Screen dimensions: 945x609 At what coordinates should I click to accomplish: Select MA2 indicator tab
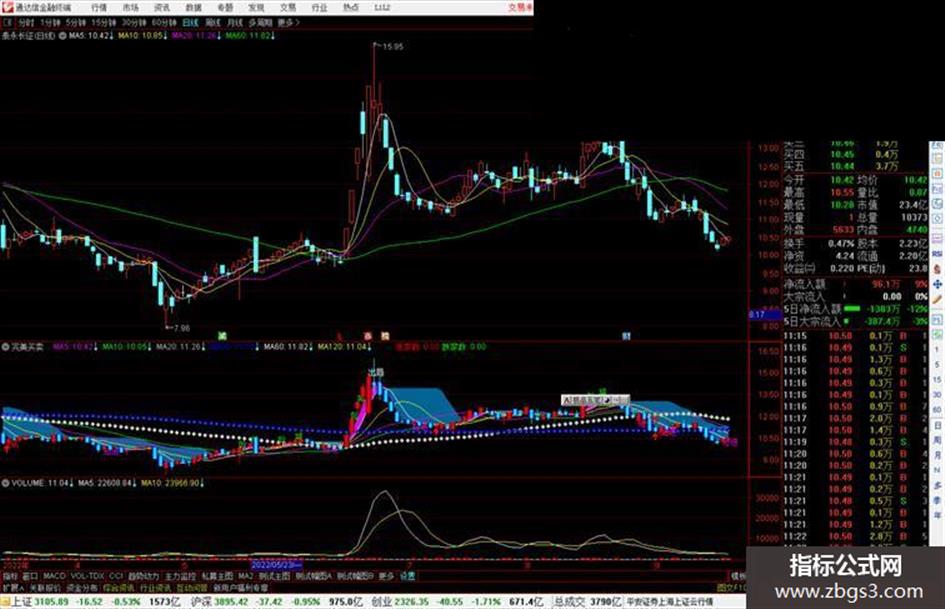[x=245, y=576]
